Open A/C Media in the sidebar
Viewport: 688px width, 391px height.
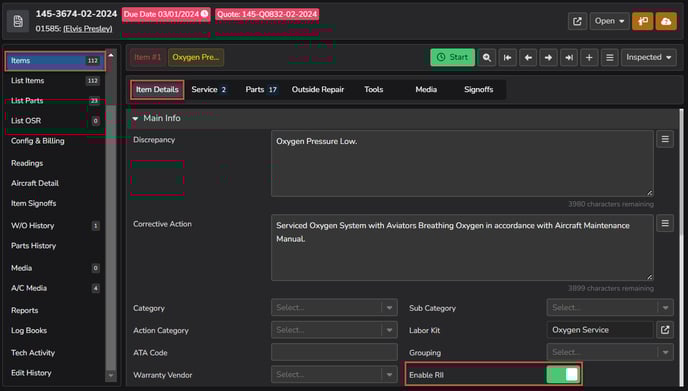point(55,288)
